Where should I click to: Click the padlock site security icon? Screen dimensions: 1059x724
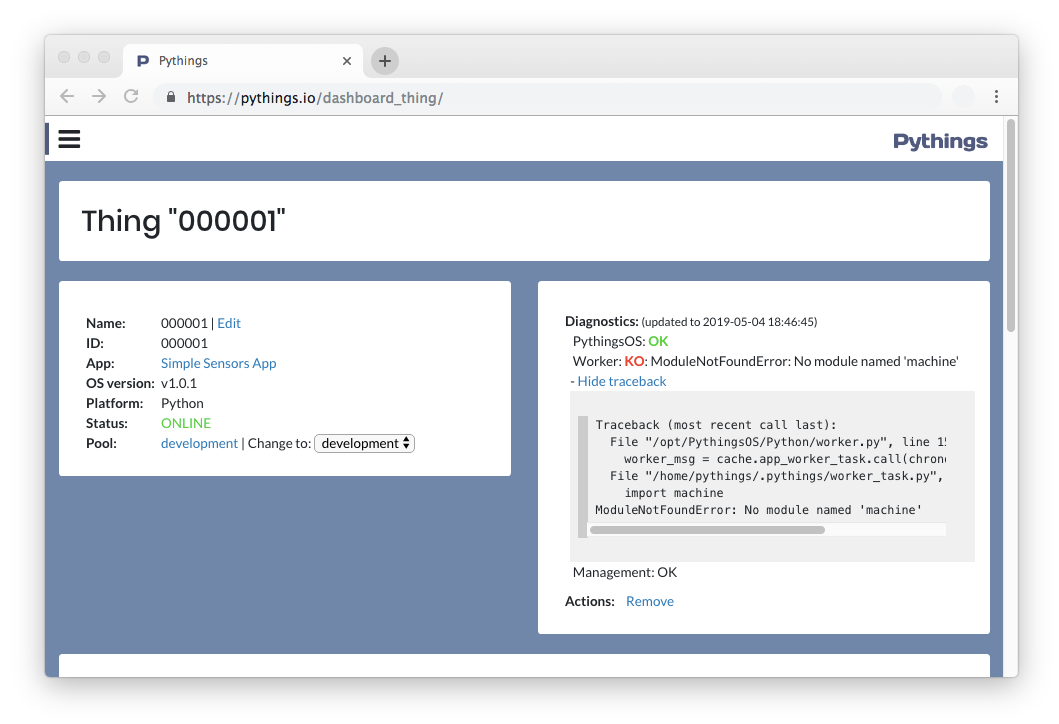click(171, 97)
